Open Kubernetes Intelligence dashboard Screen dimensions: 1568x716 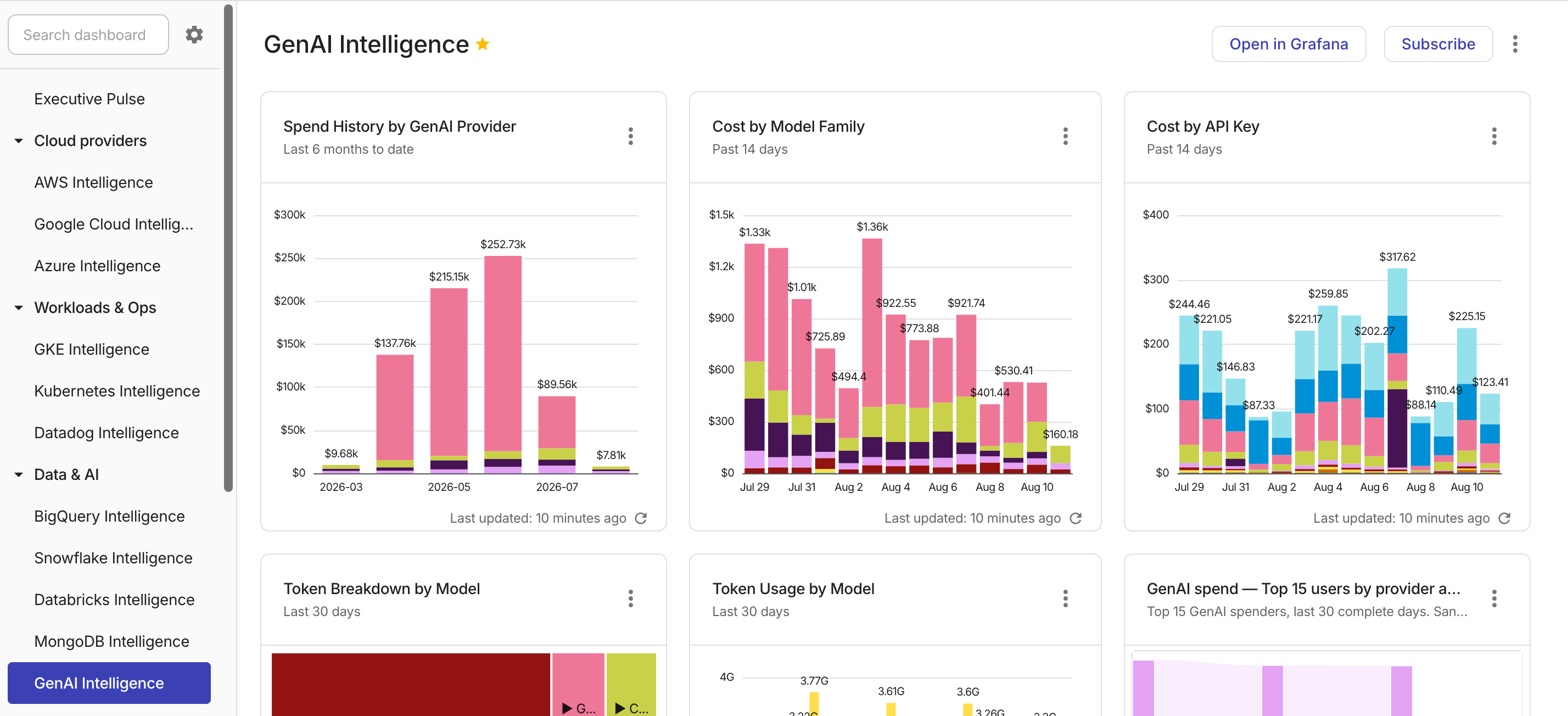(116, 391)
